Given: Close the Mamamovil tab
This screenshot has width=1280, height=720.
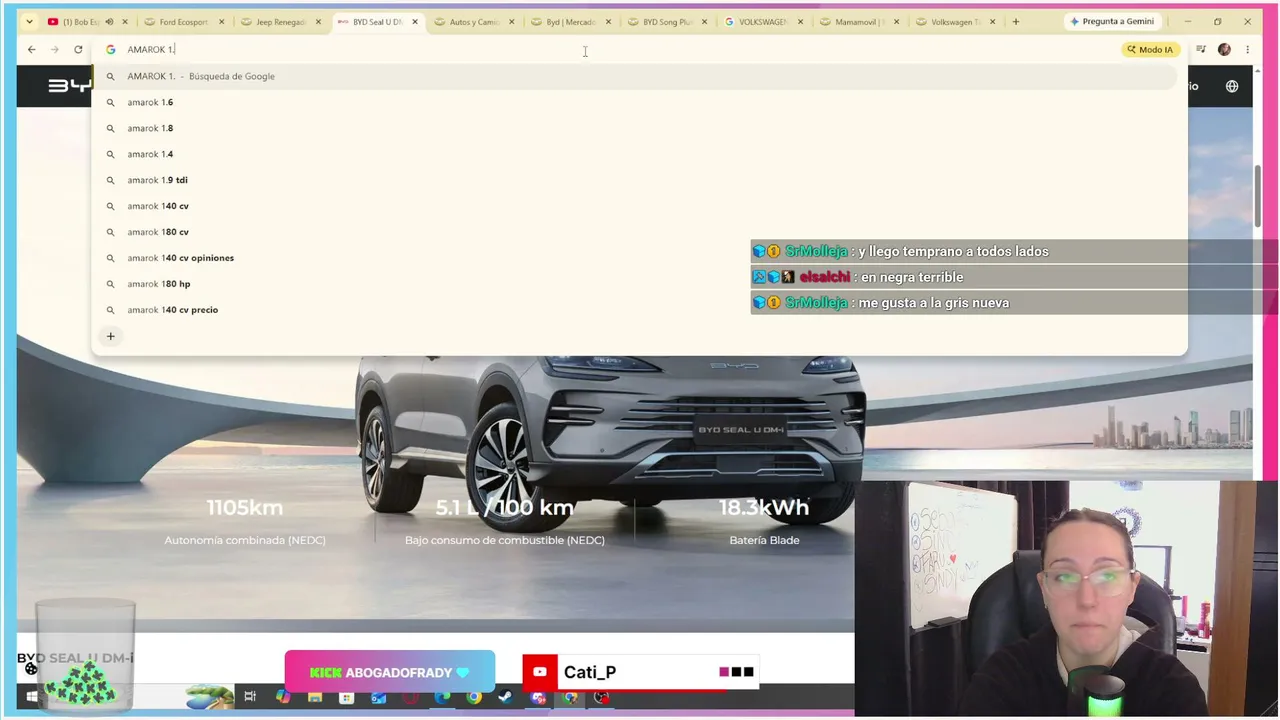Looking at the screenshot, I should [x=896, y=22].
